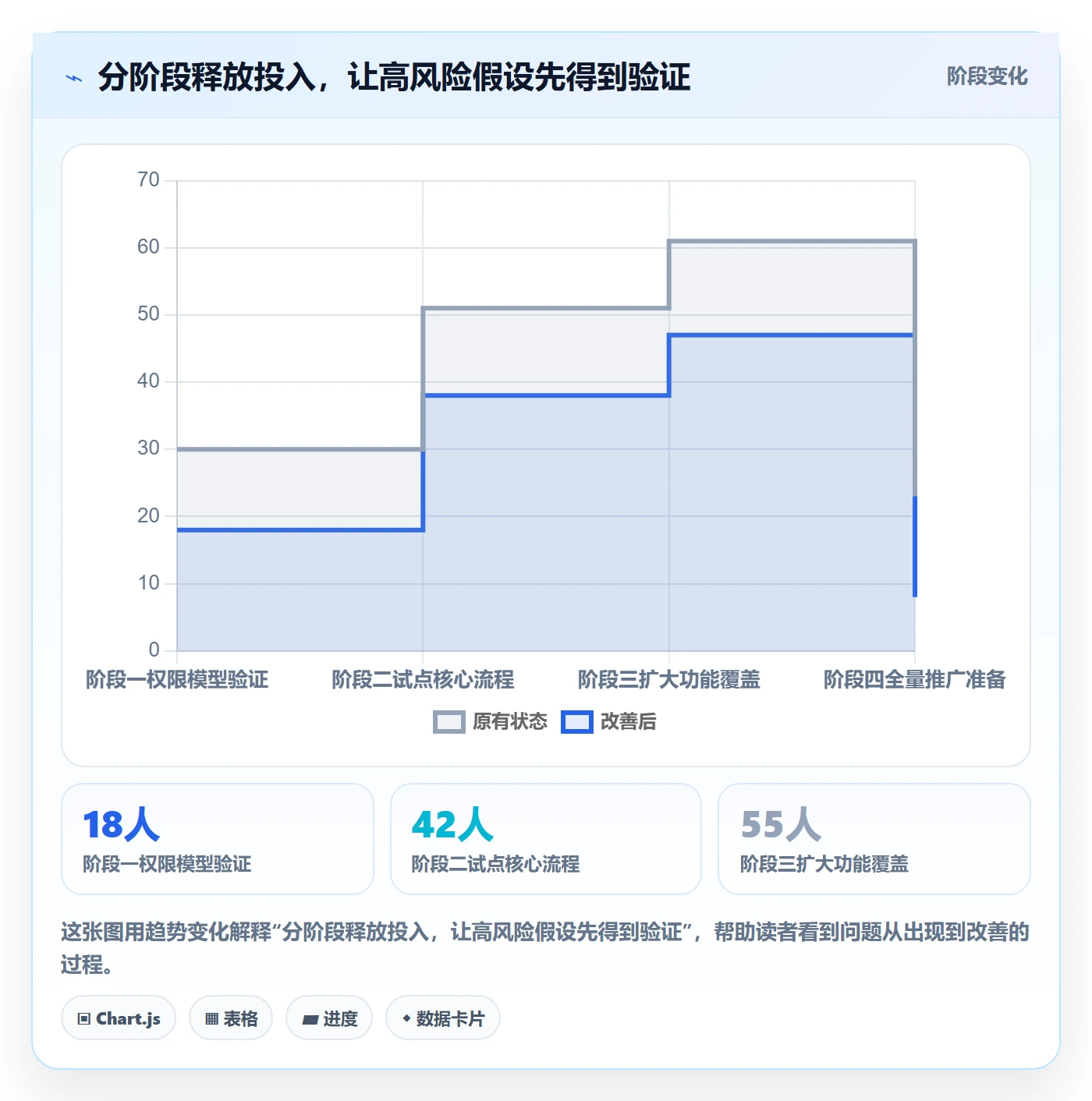Click the bar icon in the 进度 chip
Viewport: 1092px width, 1101px height.
[x=310, y=1019]
